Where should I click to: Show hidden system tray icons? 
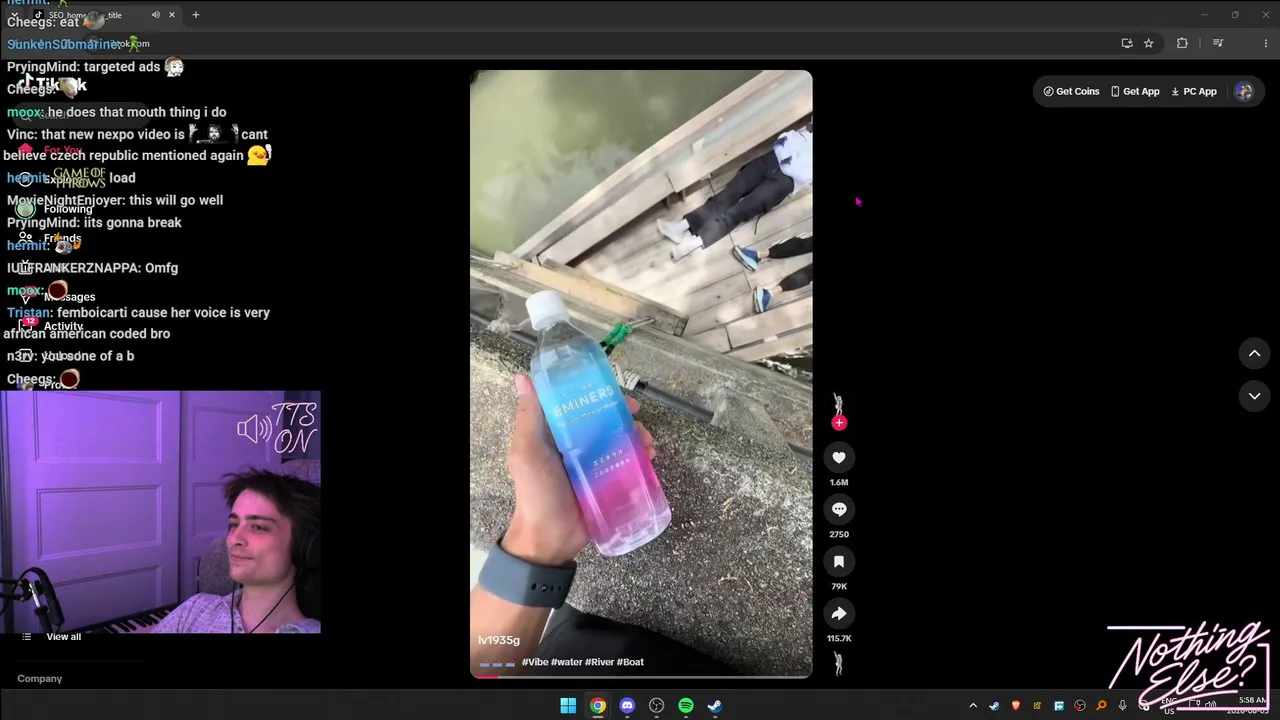click(973, 706)
